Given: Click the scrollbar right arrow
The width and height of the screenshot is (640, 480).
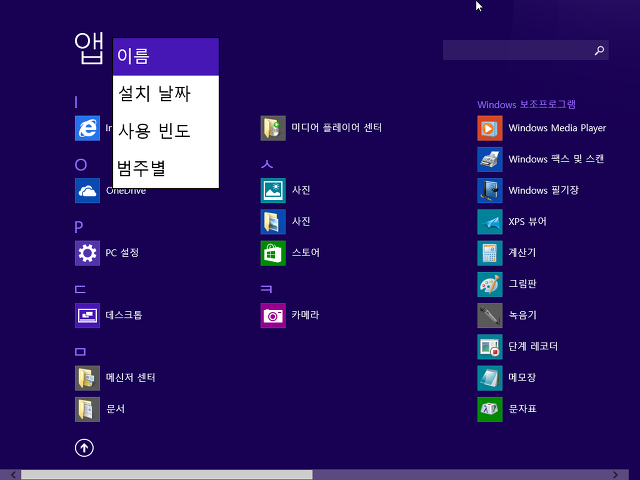Looking at the screenshot, I should coord(616,475).
